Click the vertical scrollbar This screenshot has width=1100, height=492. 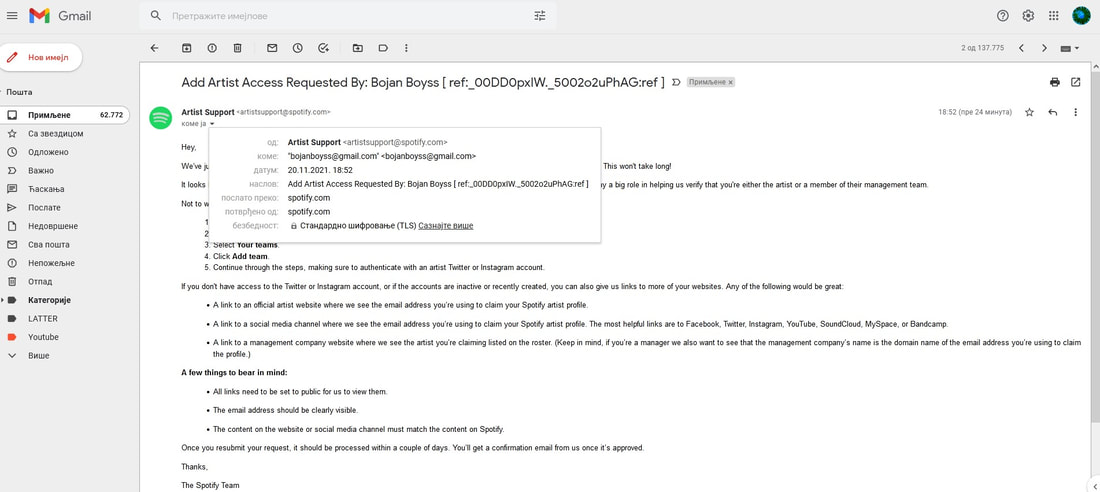pyautogui.click(x=1095, y=246)
